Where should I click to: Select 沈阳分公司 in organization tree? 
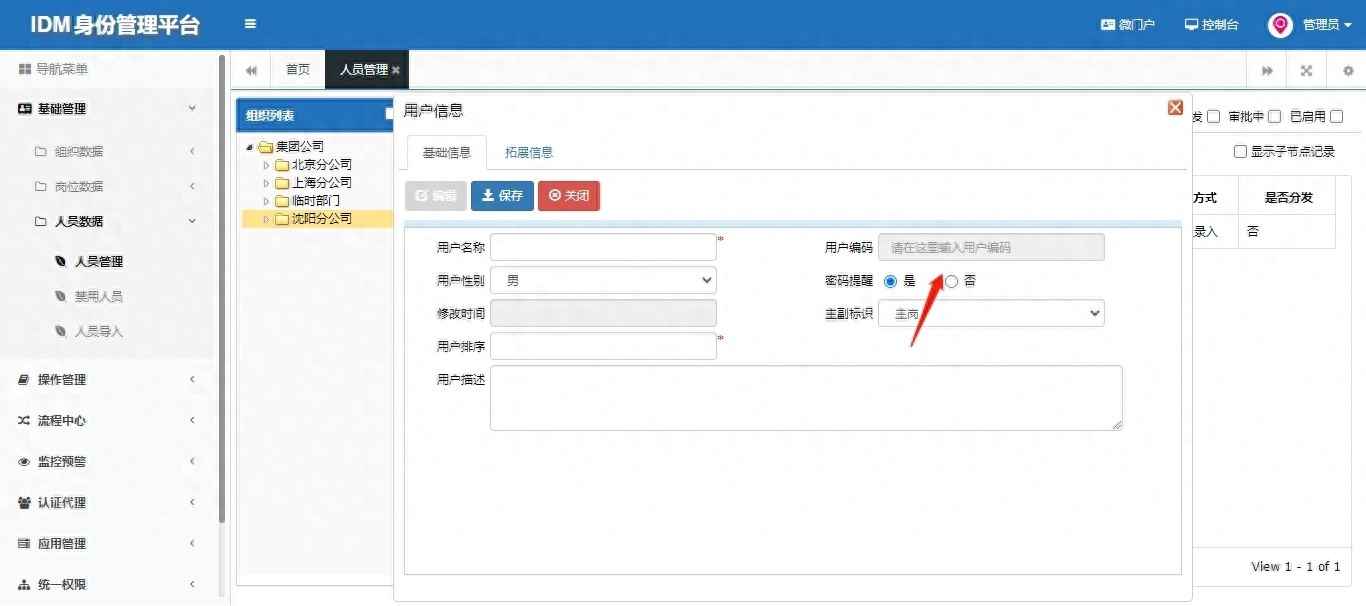(321, 219)
